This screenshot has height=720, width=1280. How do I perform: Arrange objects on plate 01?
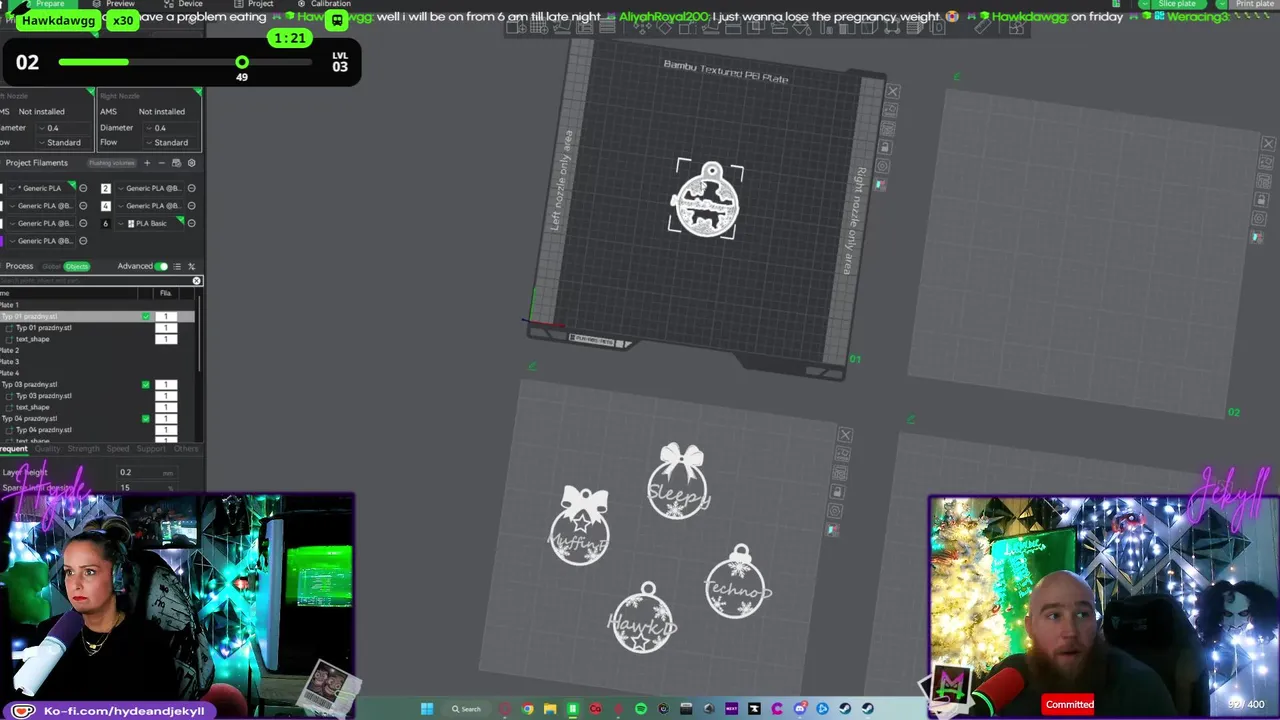tap(888, 129)
